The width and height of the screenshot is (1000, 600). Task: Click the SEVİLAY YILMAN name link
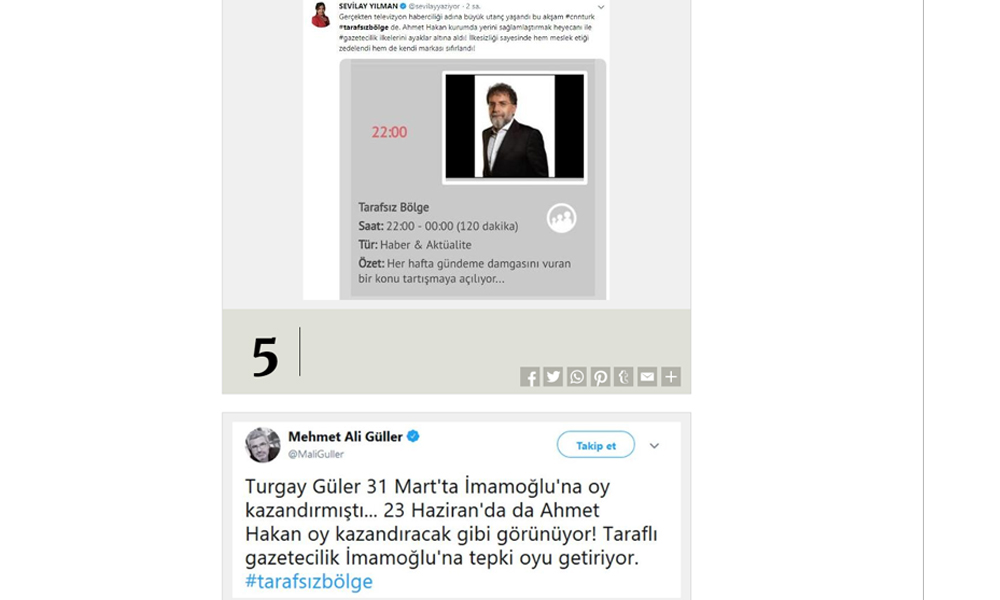368,6
